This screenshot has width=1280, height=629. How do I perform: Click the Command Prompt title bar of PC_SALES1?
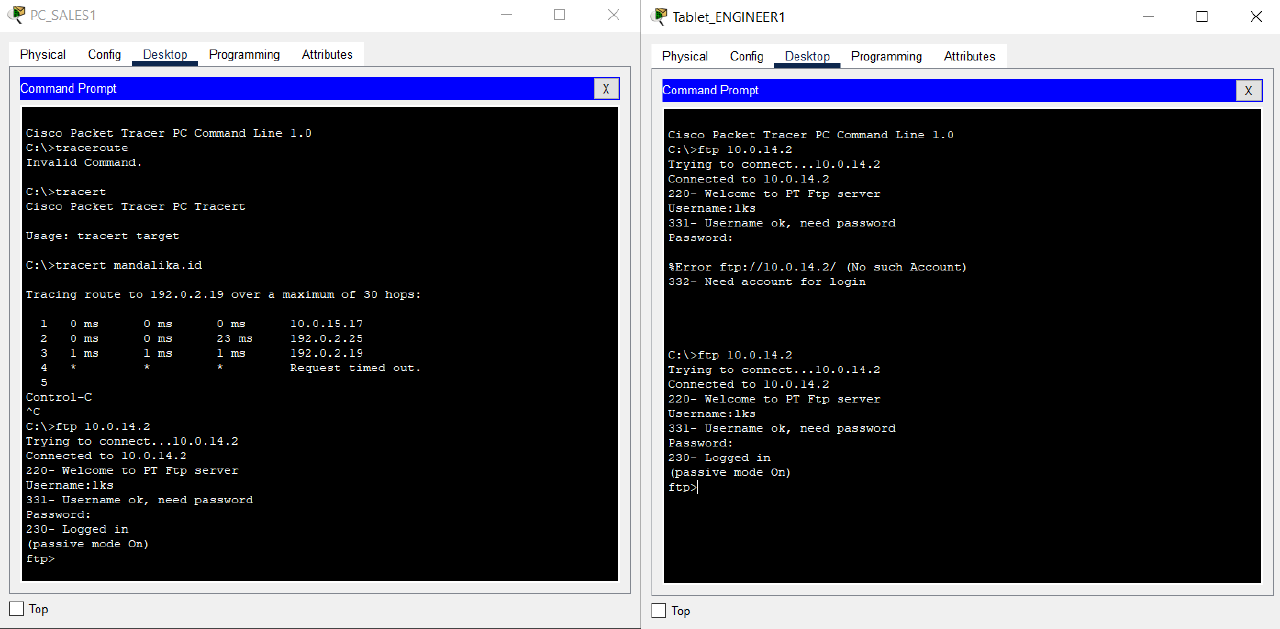(300, 88)
